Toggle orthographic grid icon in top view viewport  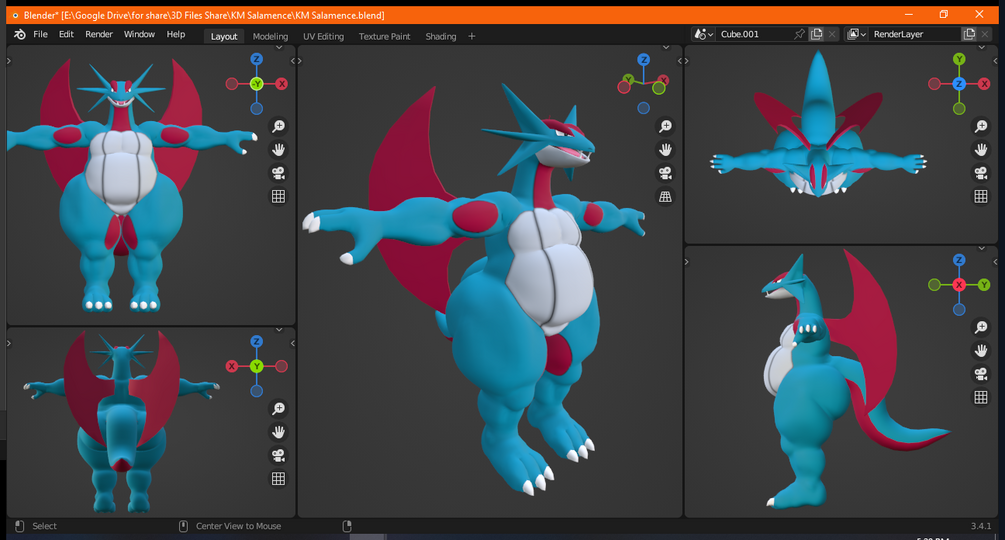pos(981,197)
